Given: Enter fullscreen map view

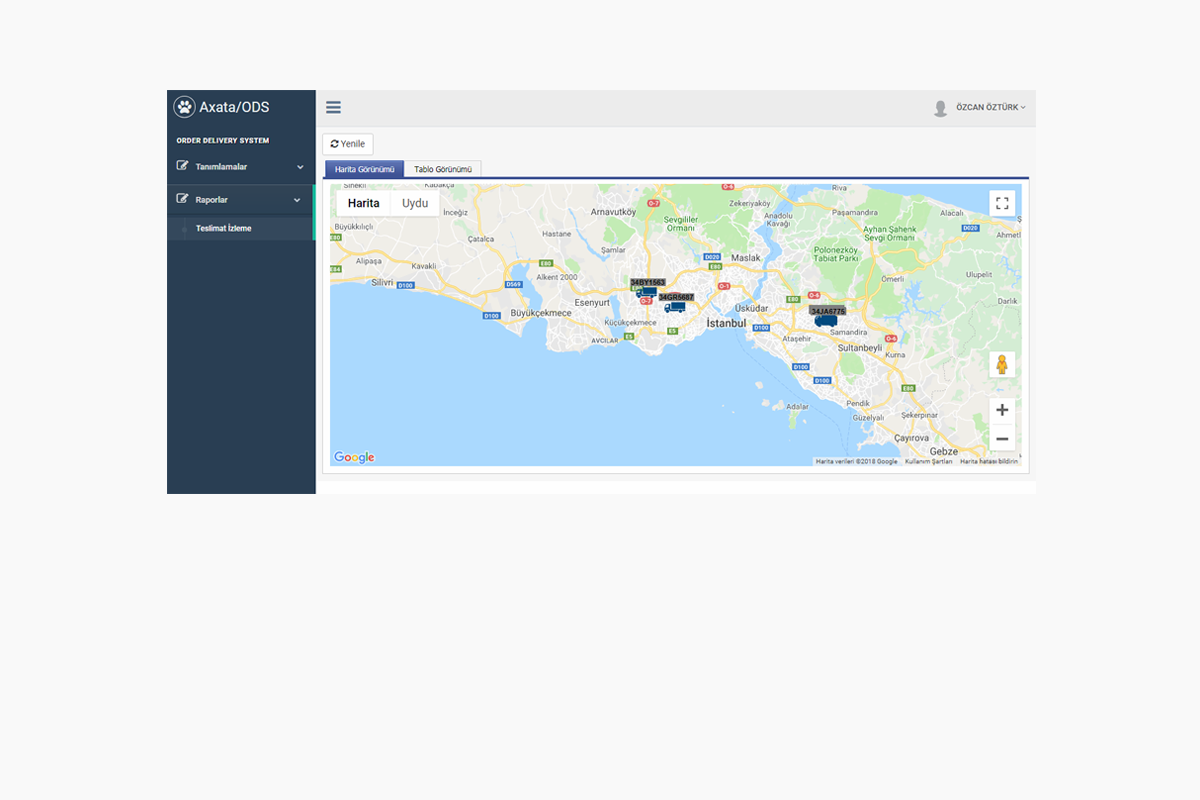Looking at the screenshot, I should [1002, 203].
